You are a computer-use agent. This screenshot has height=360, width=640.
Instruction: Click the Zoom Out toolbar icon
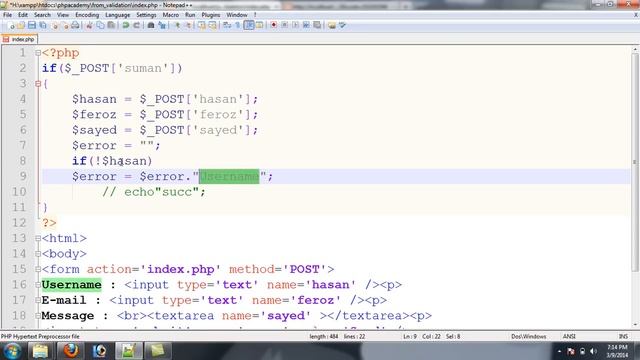(188, 25)
